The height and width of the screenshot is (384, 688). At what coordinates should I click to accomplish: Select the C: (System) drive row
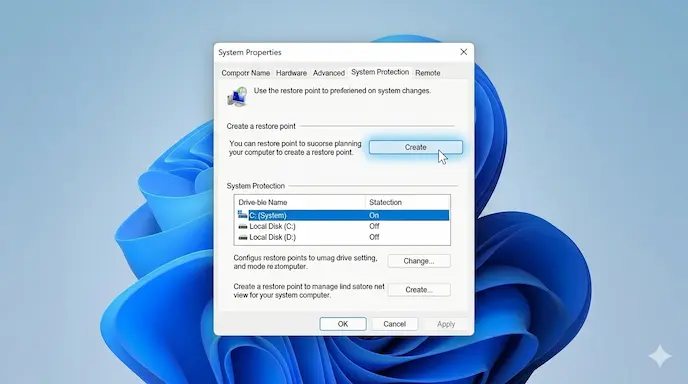coord(343,215)
